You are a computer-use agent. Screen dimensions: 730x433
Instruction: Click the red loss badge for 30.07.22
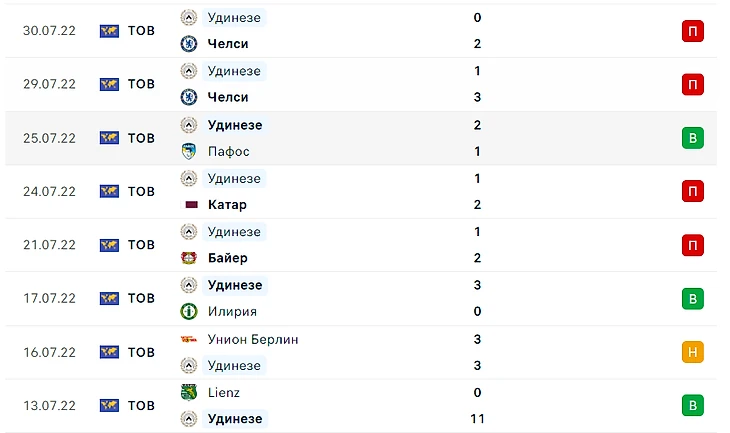(692, 31)
